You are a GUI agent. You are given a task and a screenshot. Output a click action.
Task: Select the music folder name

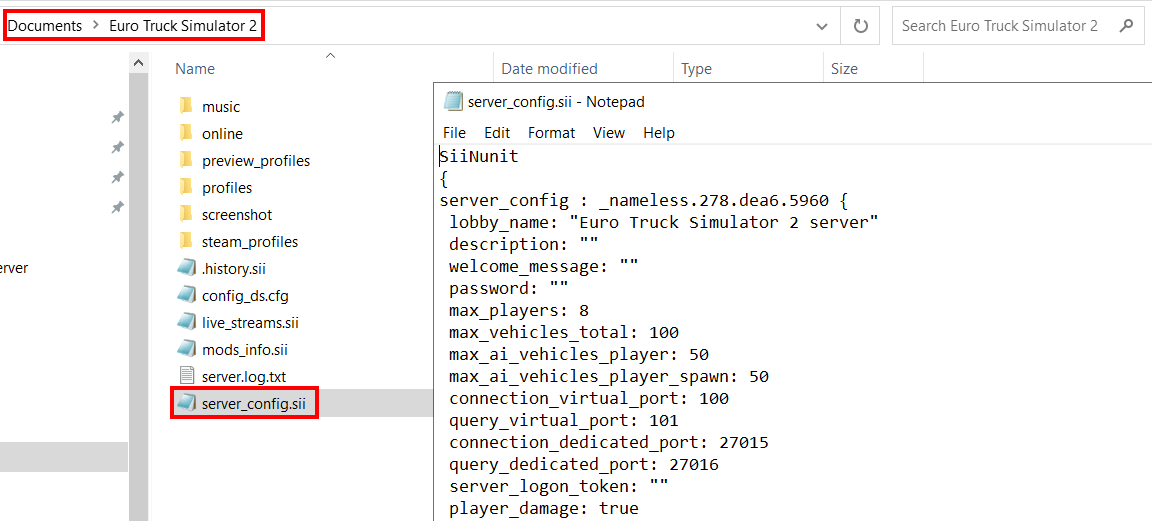[221, 107]
